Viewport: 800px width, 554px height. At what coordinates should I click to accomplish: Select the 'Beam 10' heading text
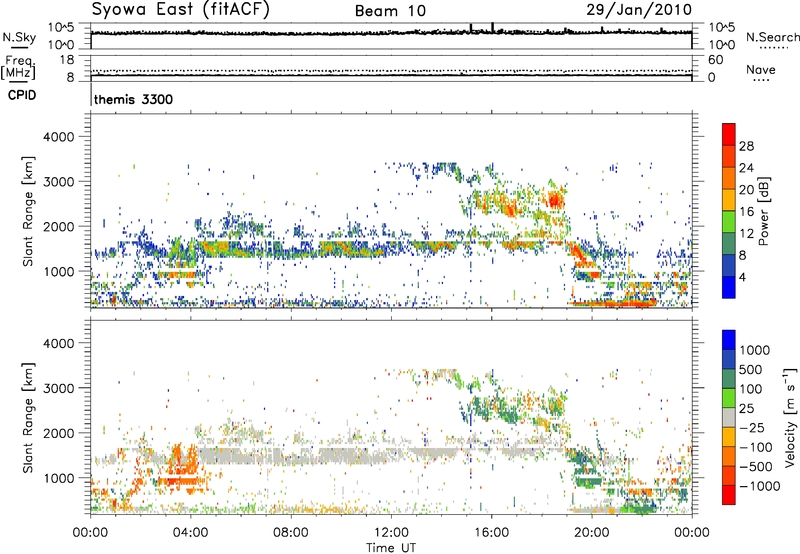(x=390, y=11)
